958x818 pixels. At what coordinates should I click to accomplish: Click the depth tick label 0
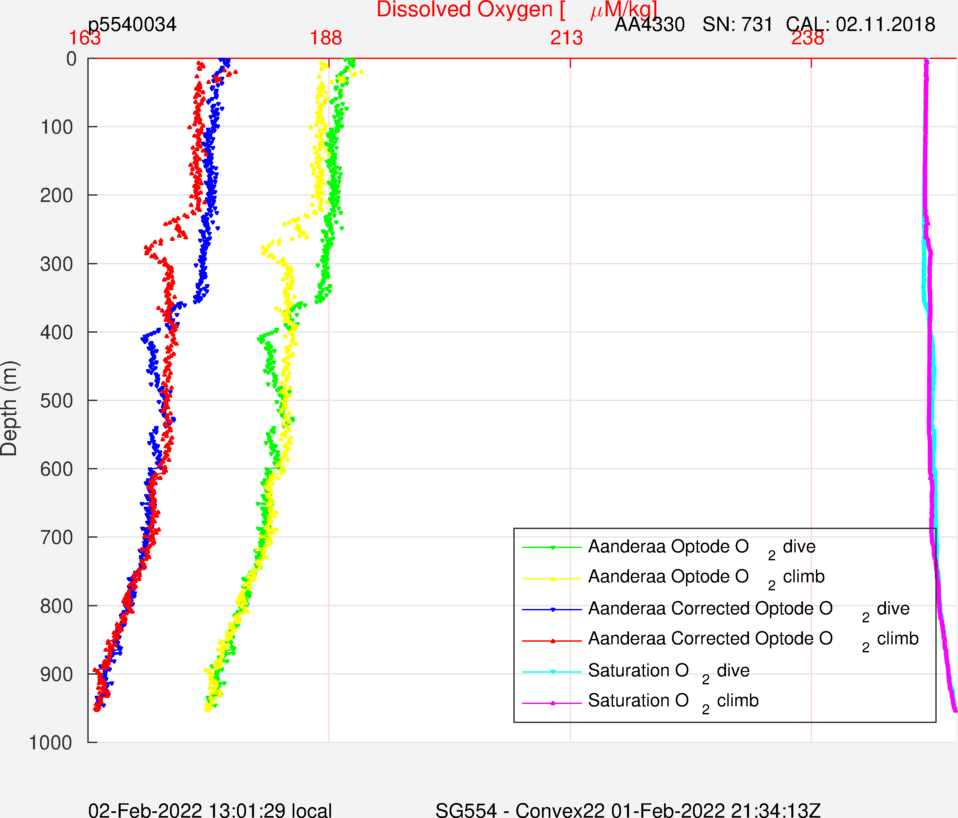coord(71,59)
